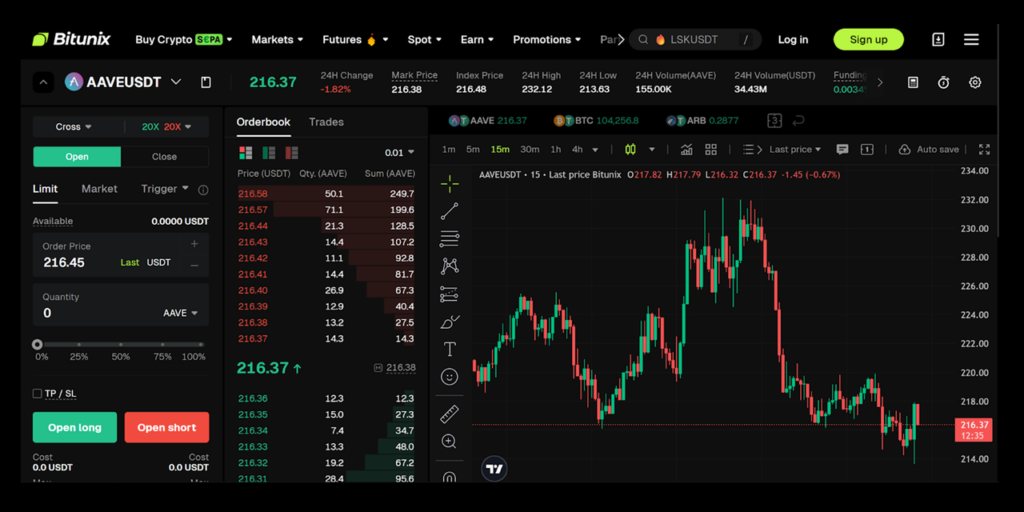Toggle chart fullscreen mode
The width and height of the screenshot is (1024, 512).
point(984,150)
